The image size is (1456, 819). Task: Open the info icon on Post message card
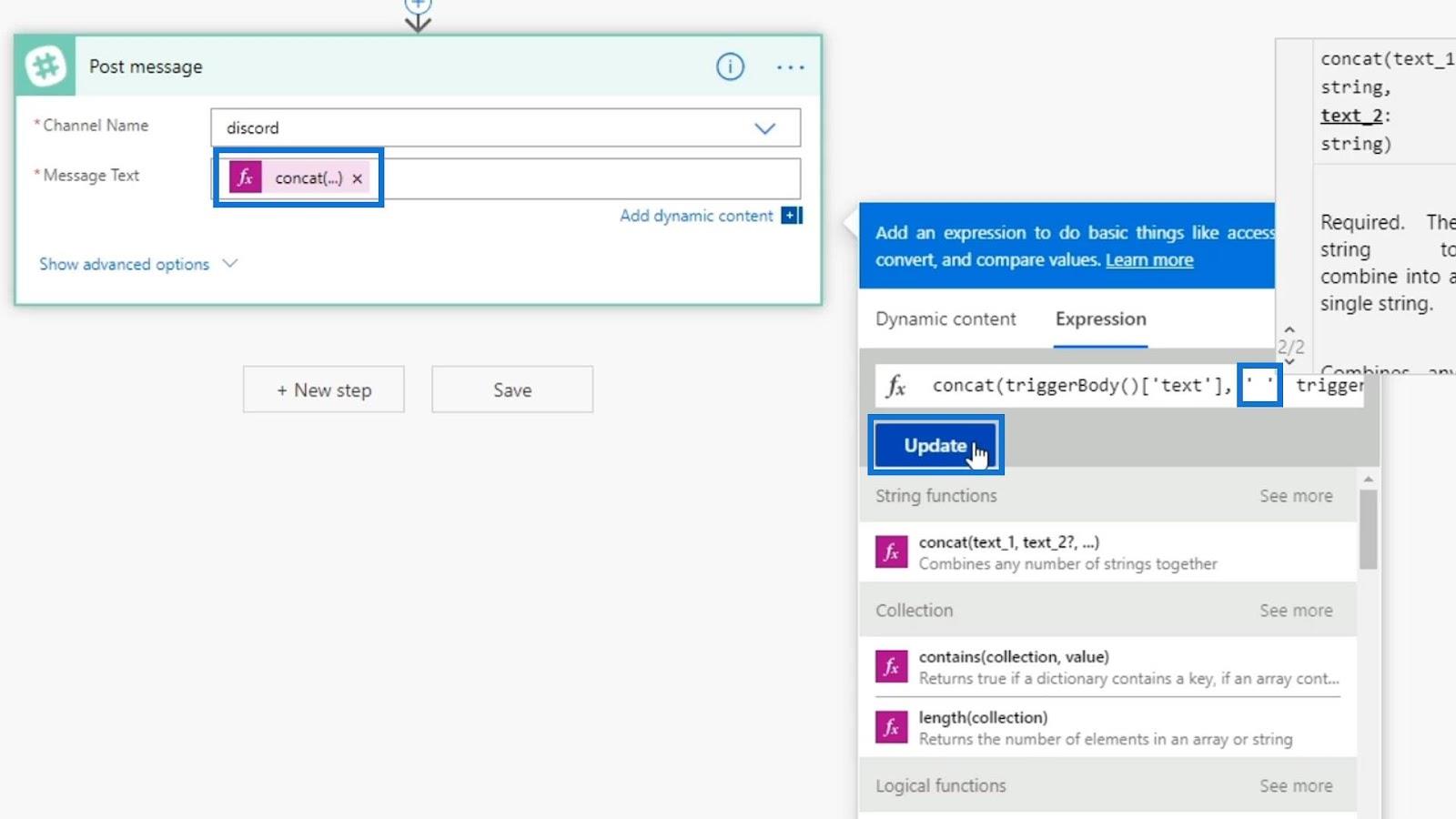[730, 66]
